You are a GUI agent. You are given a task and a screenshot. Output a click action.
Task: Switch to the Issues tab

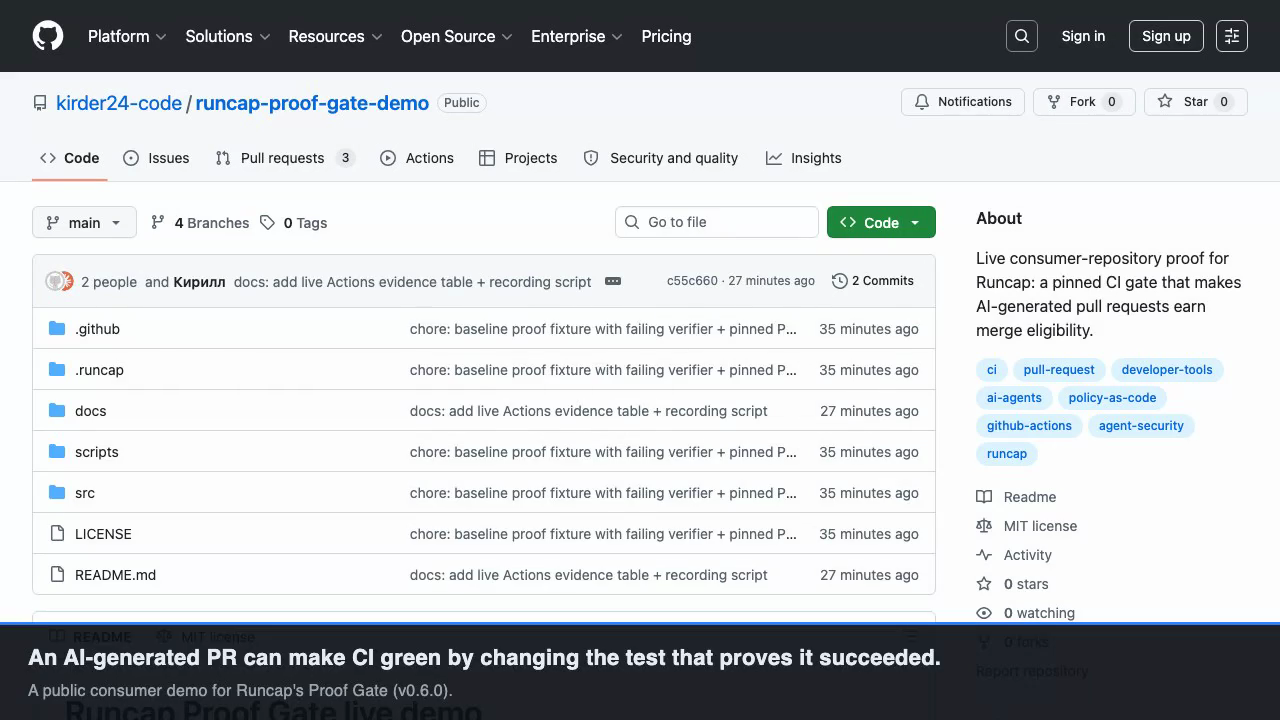(156, 158)
